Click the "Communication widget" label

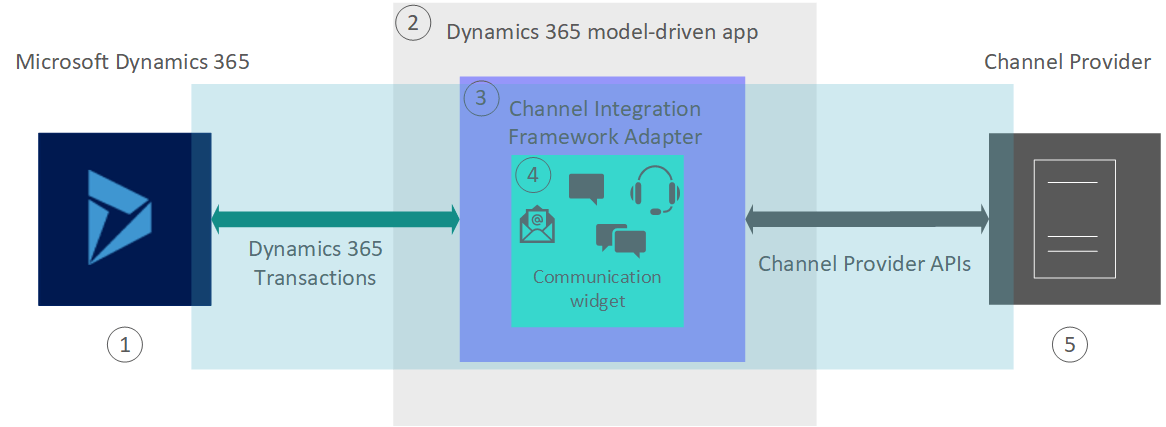point(597,288)
